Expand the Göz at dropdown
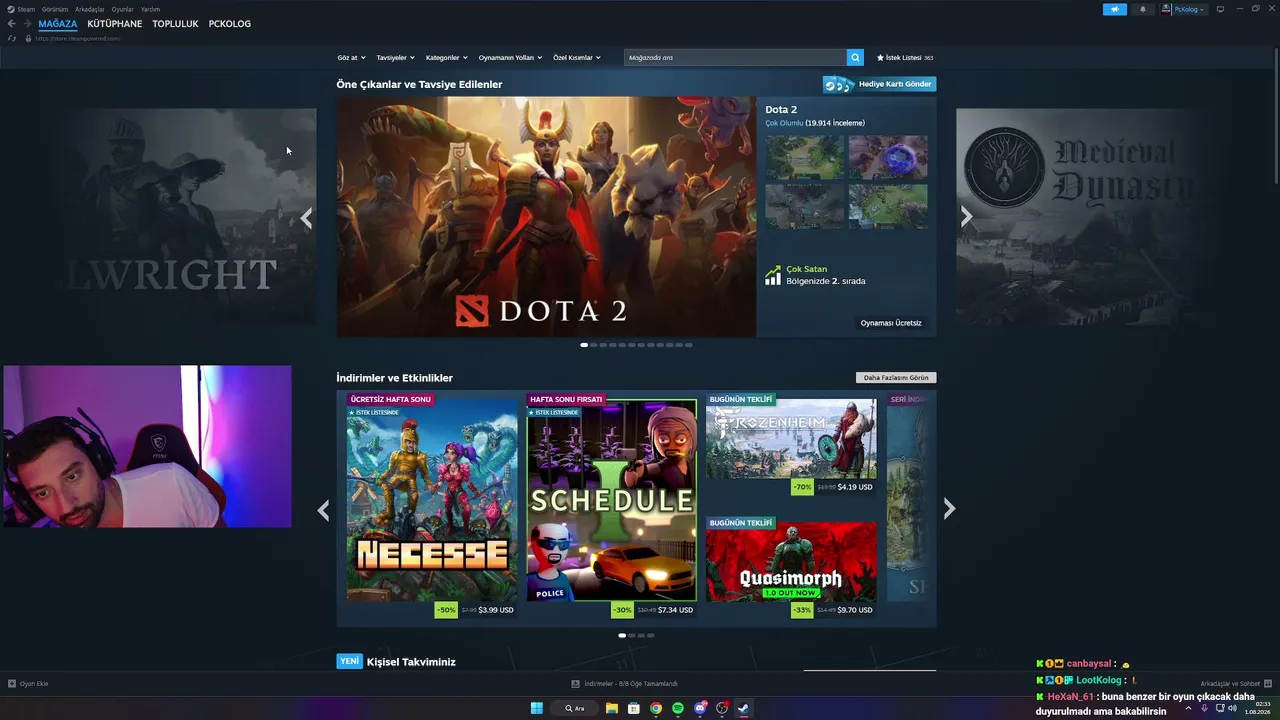1280x720 pixels. coord(352,58)
